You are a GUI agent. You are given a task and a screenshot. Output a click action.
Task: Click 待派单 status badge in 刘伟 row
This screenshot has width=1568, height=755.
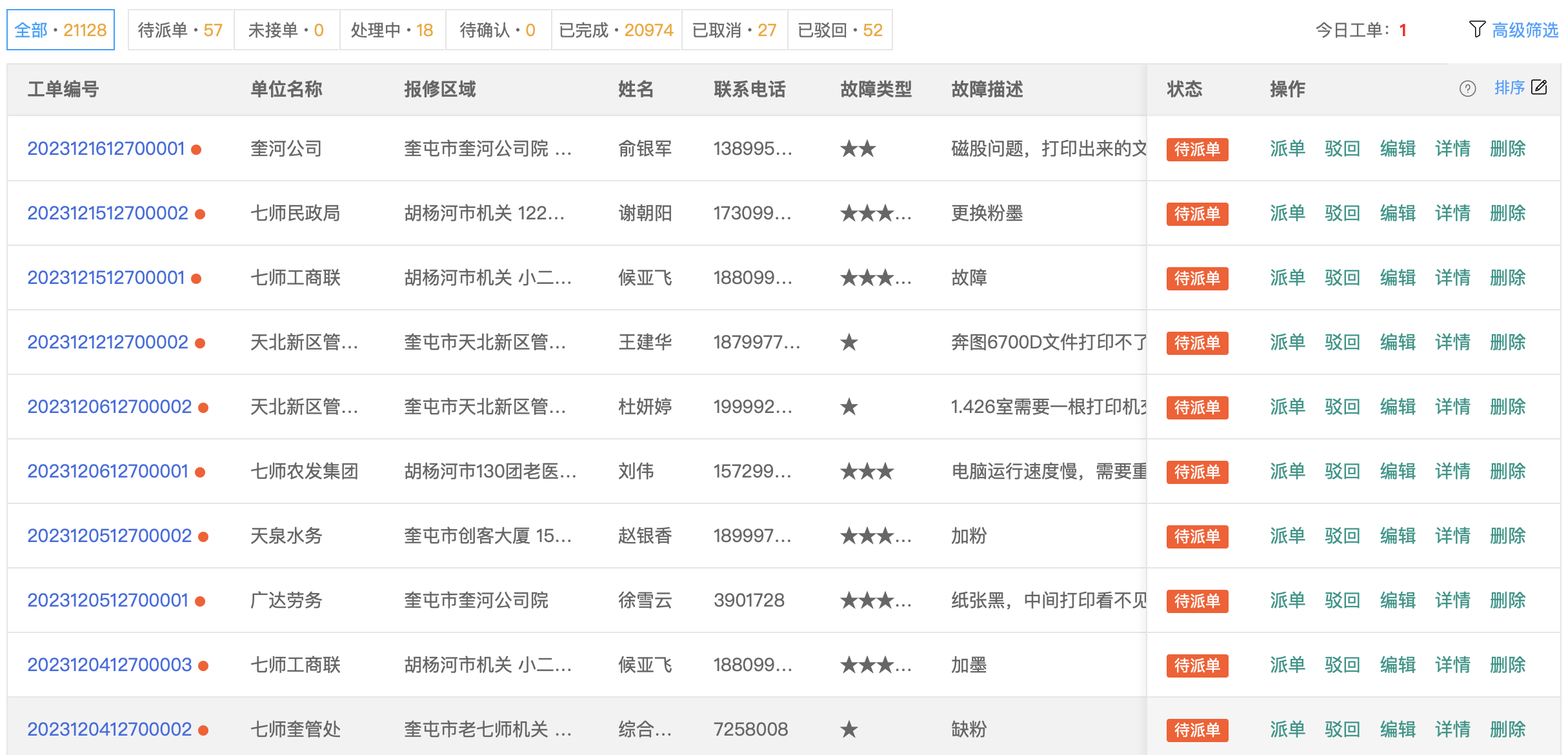click(1197, 472)
